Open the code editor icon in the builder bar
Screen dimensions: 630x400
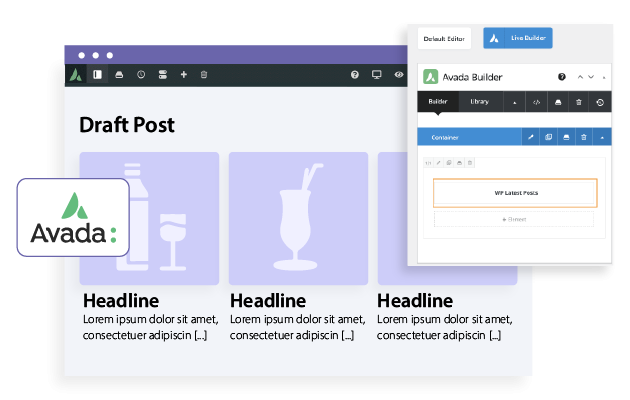coord(536,101)
